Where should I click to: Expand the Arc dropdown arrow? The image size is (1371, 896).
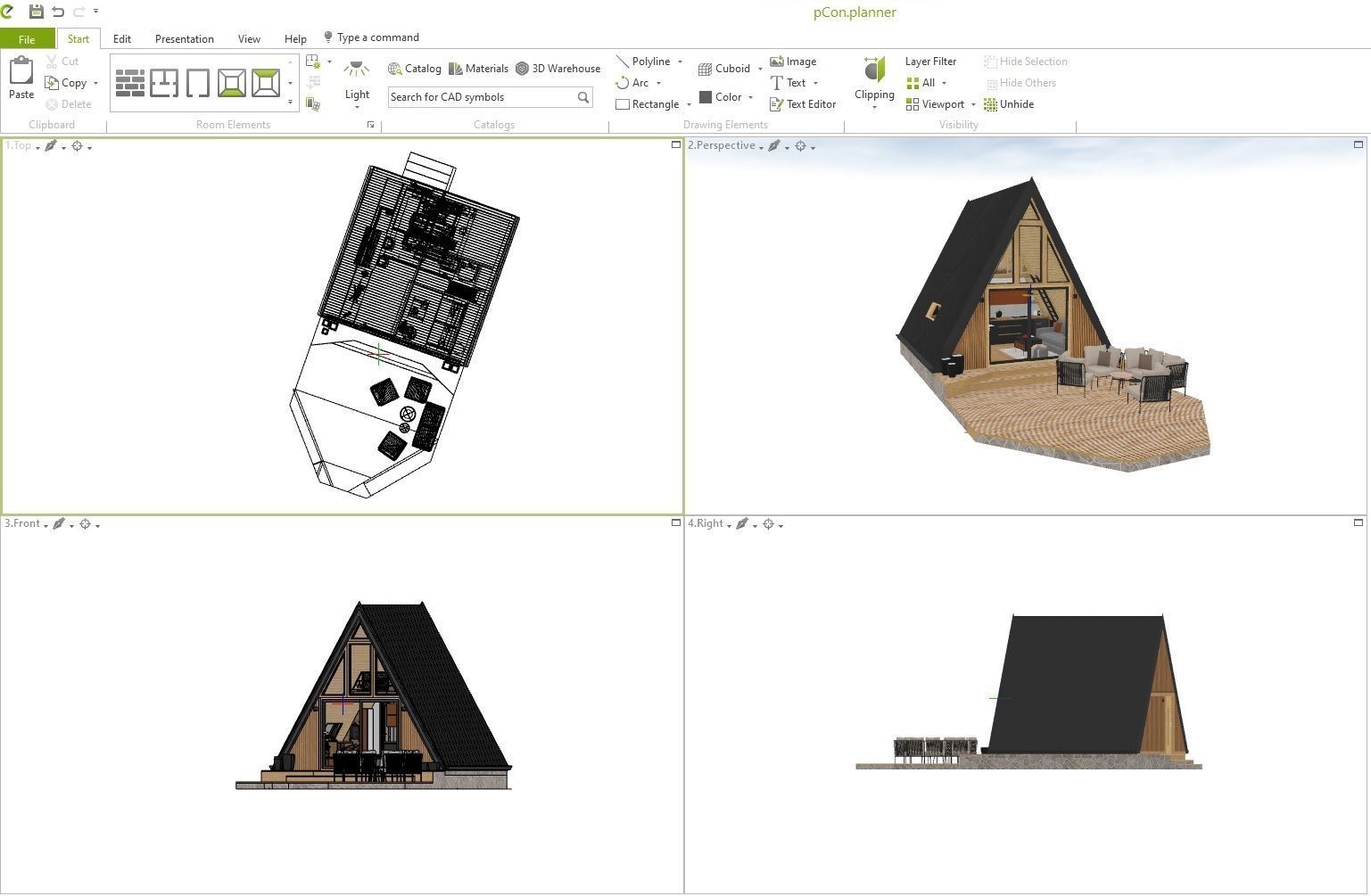point(658,83)
